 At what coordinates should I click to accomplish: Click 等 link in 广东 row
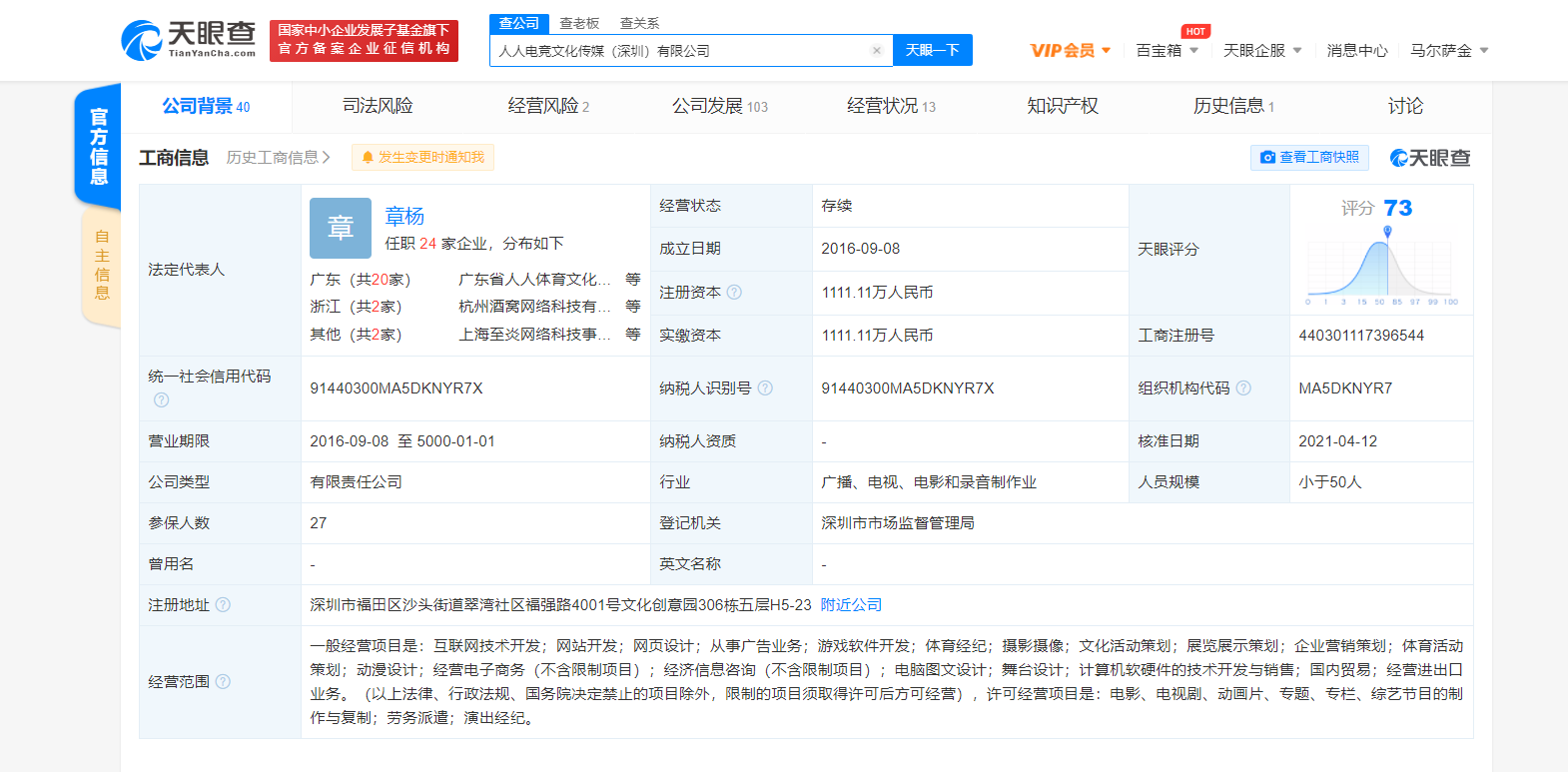click(x=632, y=280)
